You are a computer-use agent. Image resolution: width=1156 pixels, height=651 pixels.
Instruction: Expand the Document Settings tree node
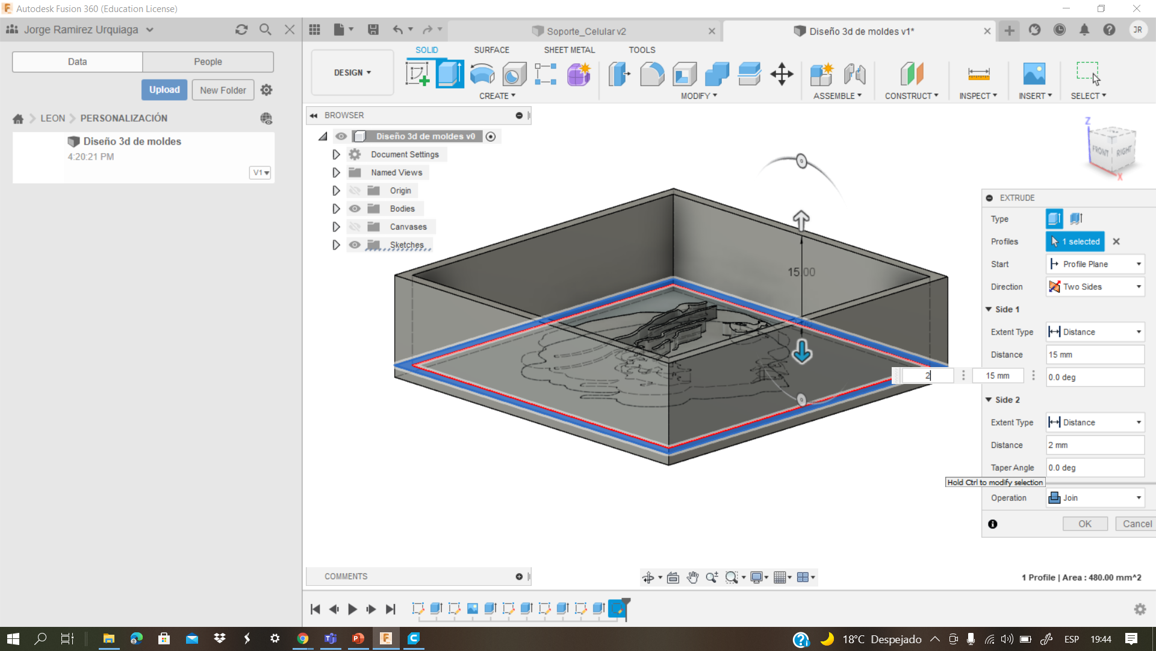[x=336, y=155]
